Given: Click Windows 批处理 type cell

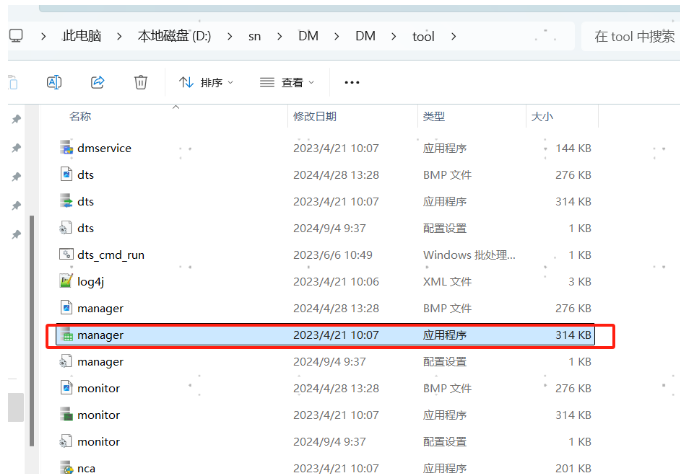Looking at the screenshot, I should pyautogui.click(x=469, y=255).
